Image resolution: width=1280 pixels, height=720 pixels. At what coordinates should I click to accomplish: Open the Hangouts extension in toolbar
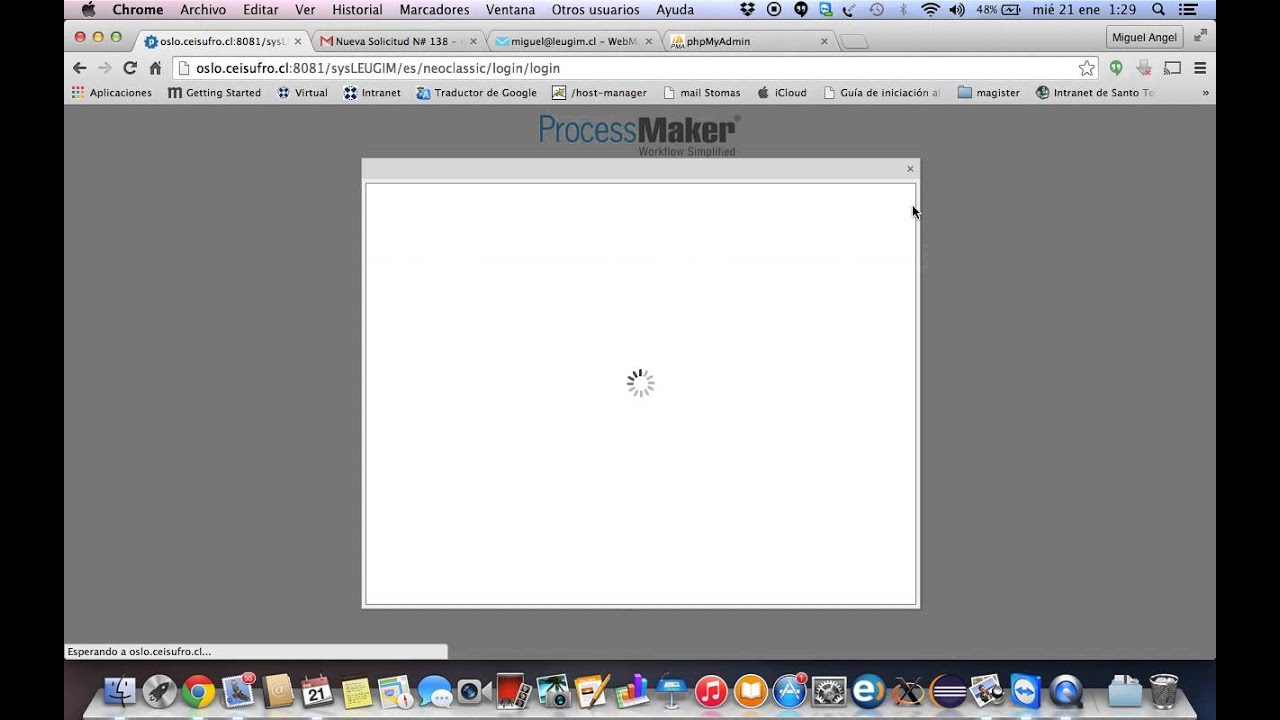click(x=1116, y=68)
